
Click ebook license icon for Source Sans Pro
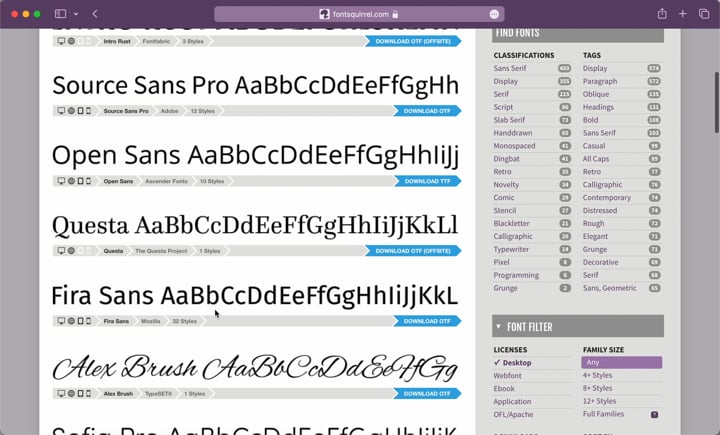(x=80, y=111)
